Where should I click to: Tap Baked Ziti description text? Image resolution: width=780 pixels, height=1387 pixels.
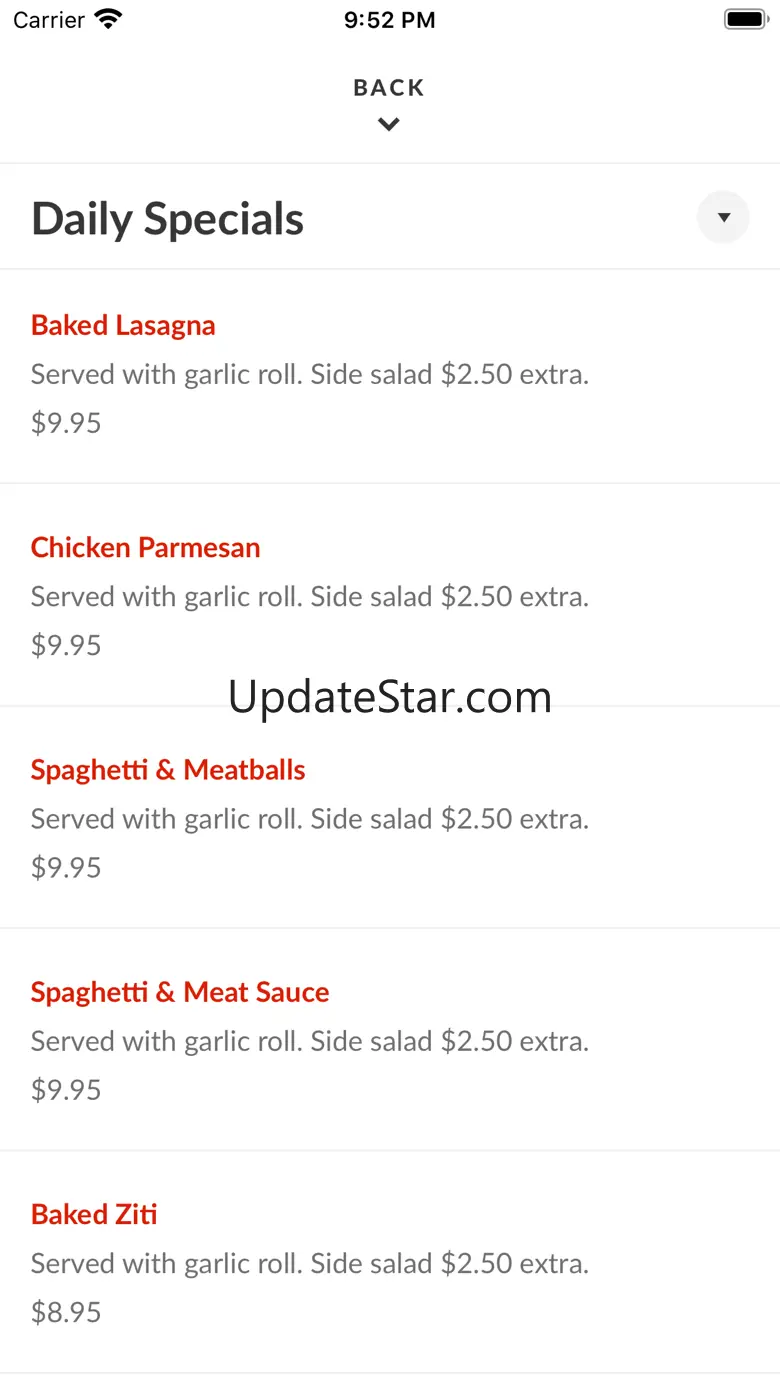310,1263
